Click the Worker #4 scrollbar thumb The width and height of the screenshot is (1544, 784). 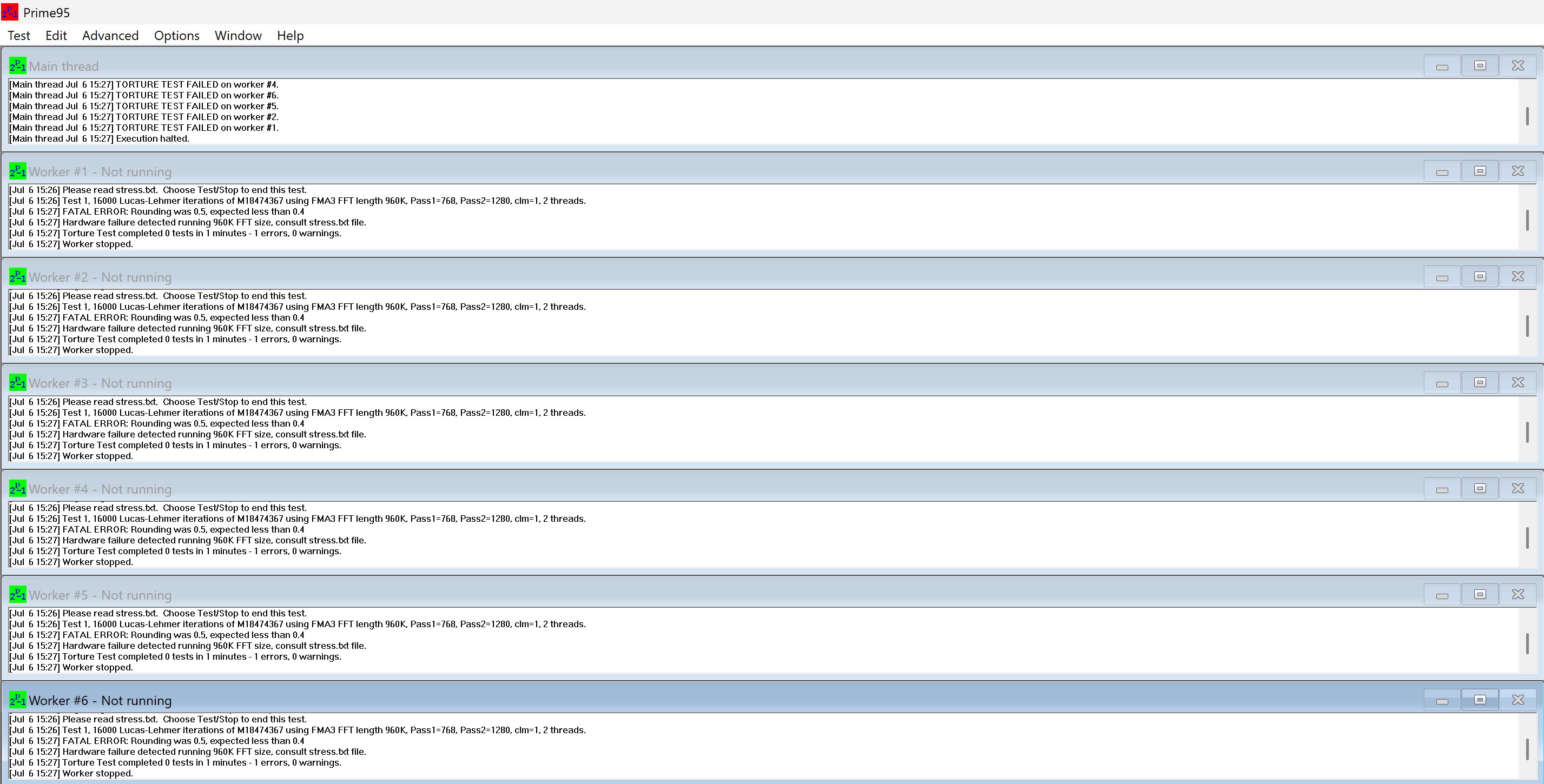[x=1527, y=538]
